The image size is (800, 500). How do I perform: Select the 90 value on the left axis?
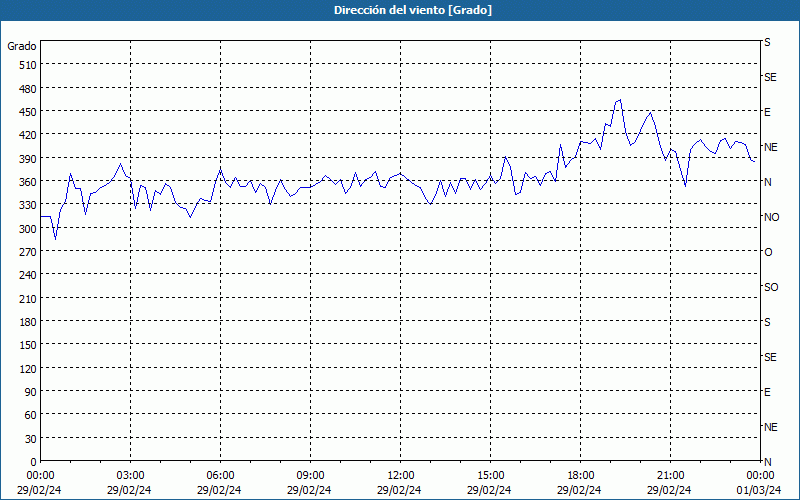pos(31,392)
